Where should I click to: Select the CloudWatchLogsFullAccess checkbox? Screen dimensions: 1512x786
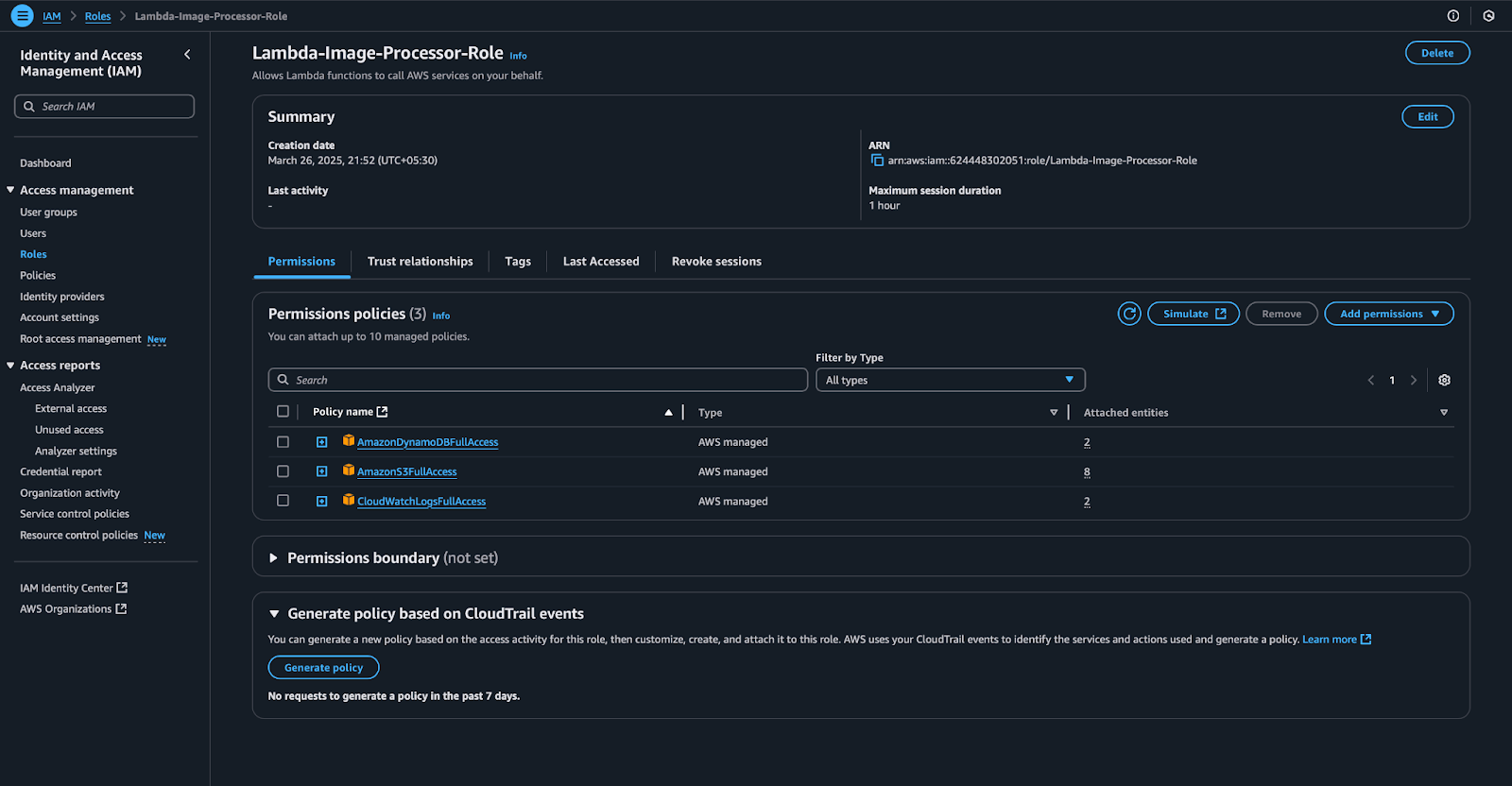click(x=283, y=501)
